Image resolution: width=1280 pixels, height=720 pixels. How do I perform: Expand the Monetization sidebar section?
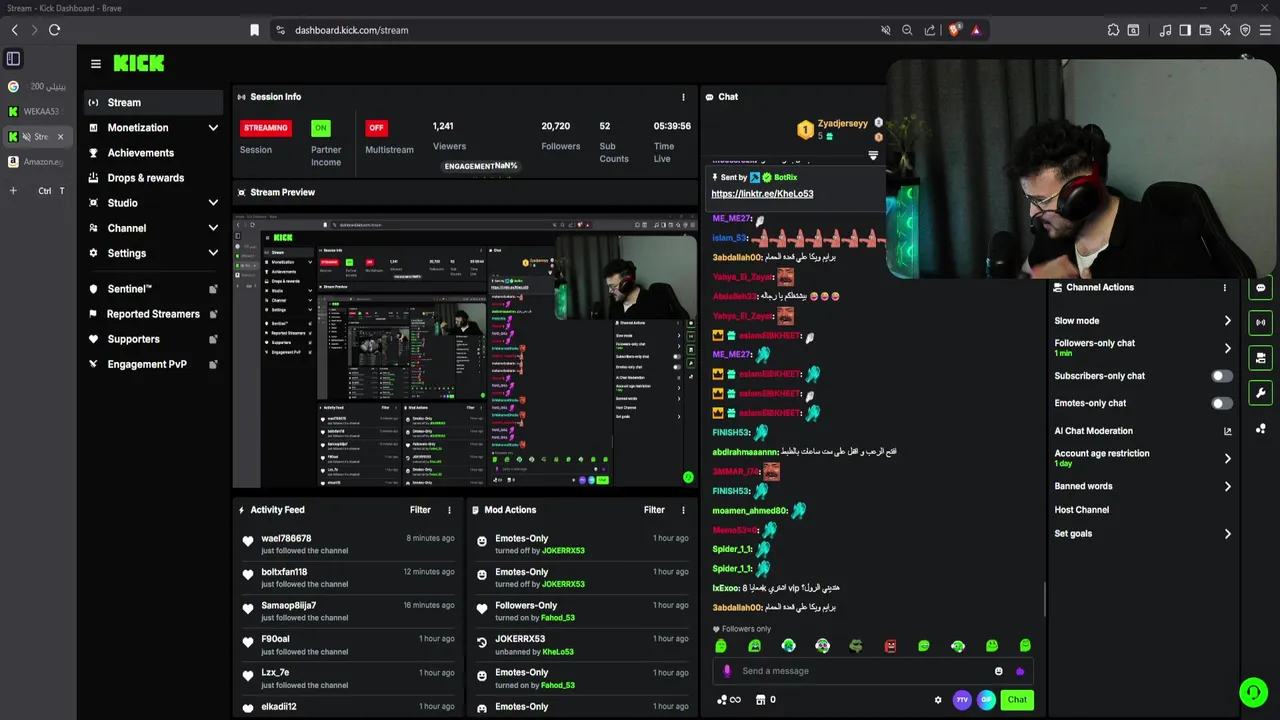pyautogui.click(x=153, y=128)
